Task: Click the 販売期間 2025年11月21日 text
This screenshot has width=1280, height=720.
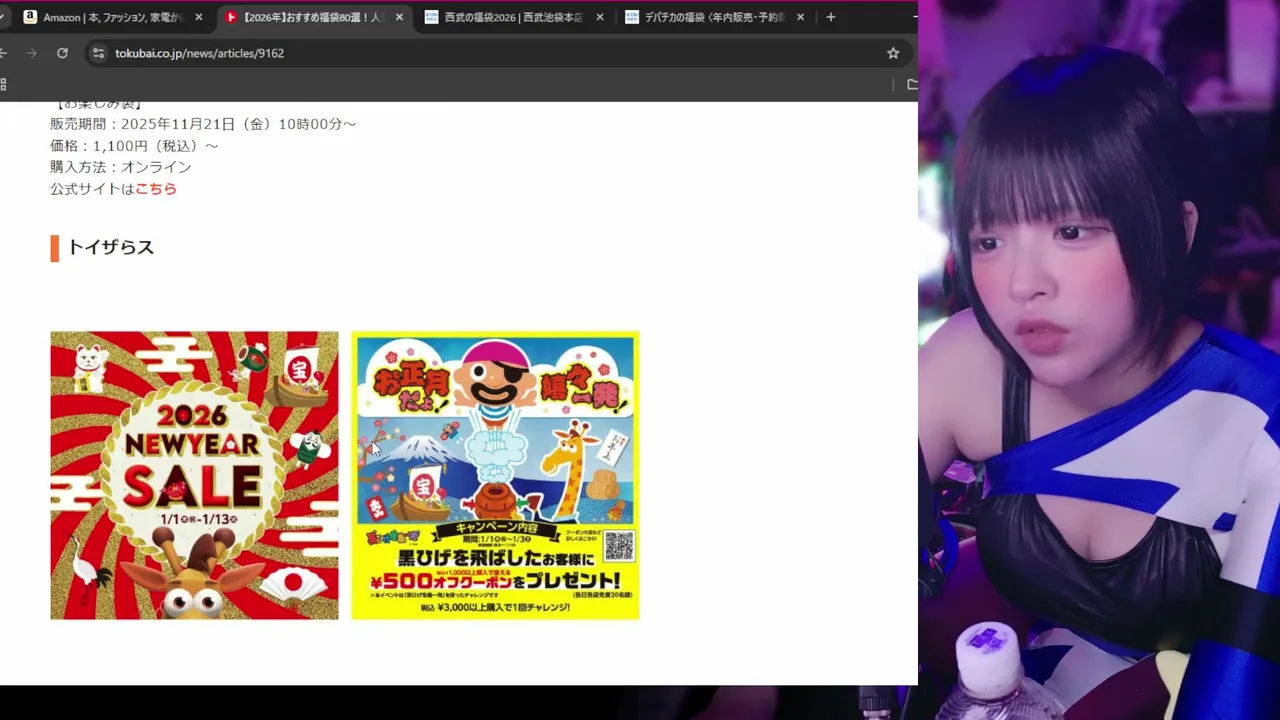Action: pos(203,124)
